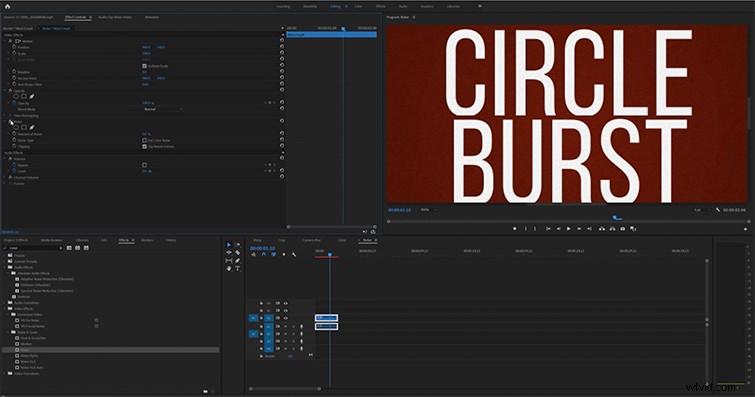Screen dimensions: 755x397
Task: Open the Blend Mode dropdown
Action: (163, 109)
